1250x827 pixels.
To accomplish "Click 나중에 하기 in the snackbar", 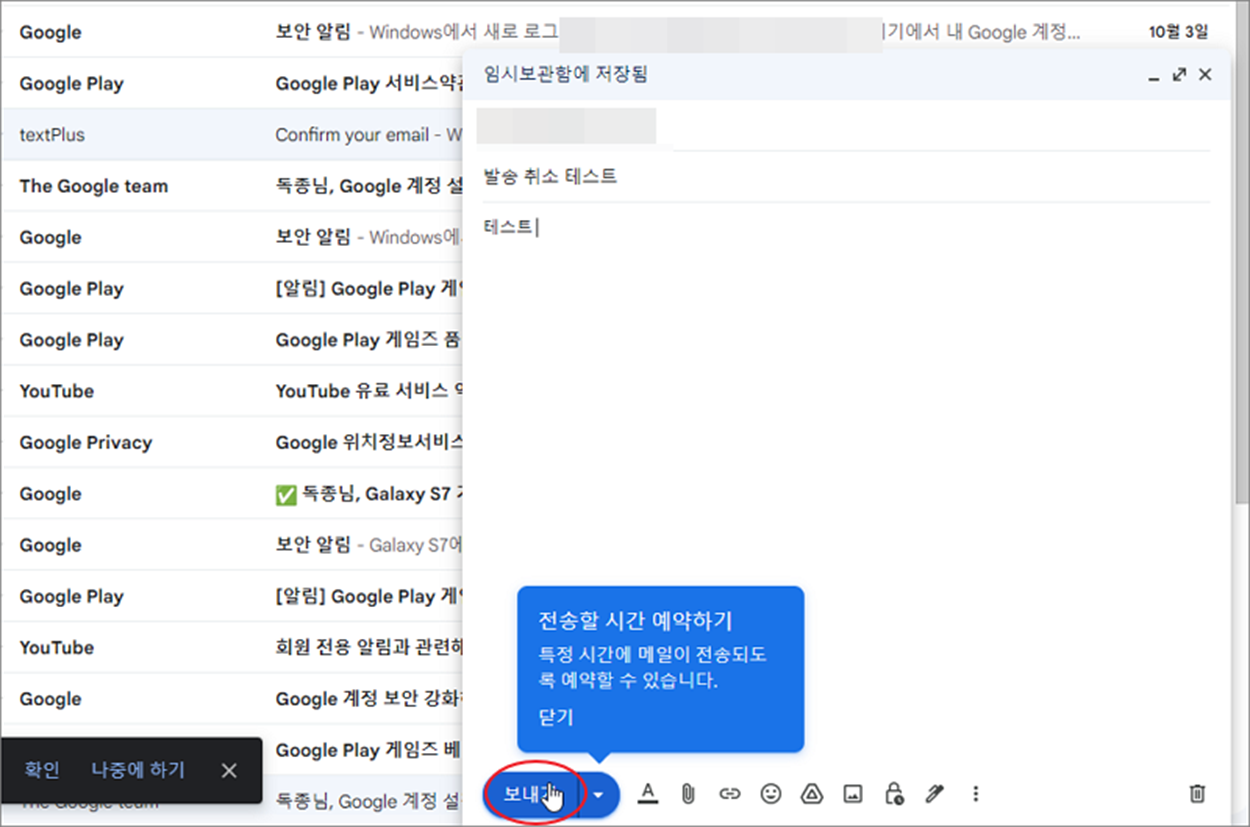I will (138, 770).
